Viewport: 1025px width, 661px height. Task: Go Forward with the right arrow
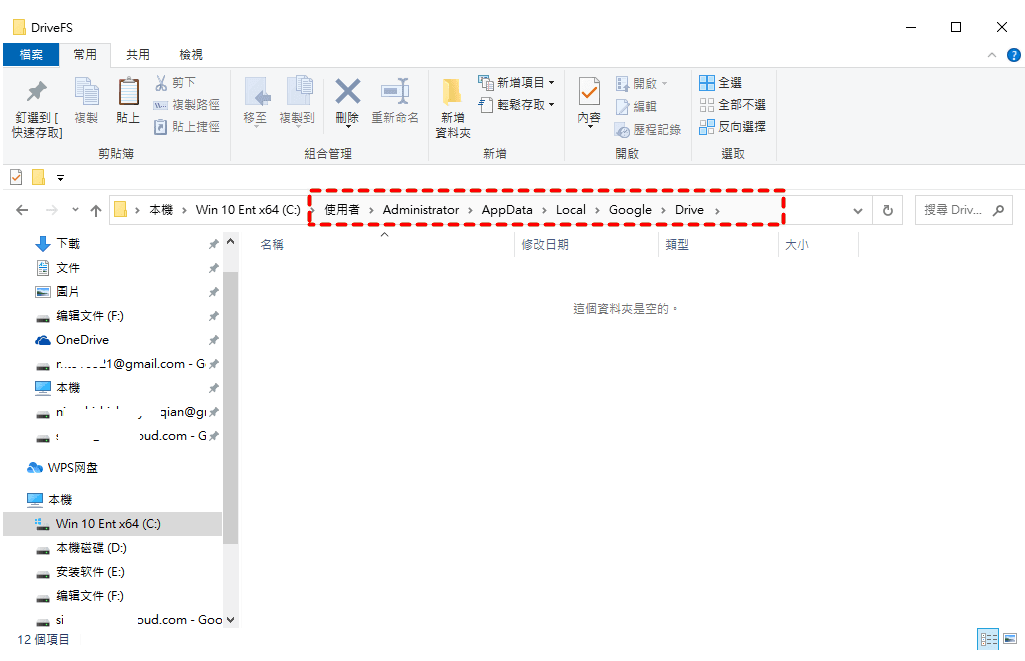click(52, 210)
